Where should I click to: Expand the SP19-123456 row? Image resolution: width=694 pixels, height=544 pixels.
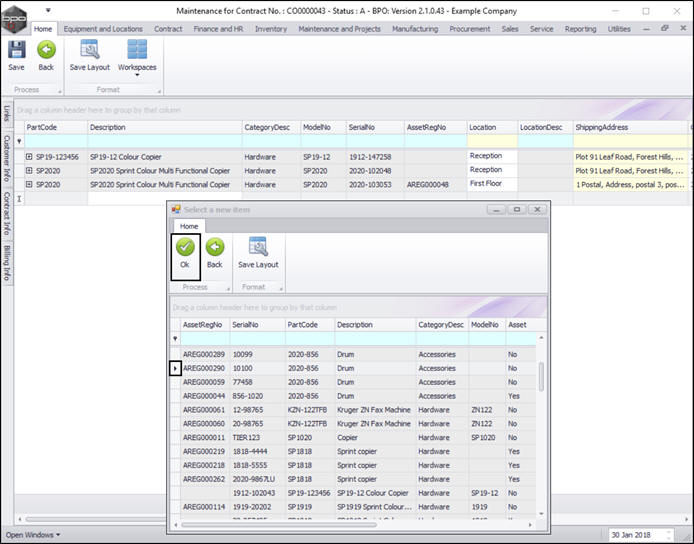(30, 157)
